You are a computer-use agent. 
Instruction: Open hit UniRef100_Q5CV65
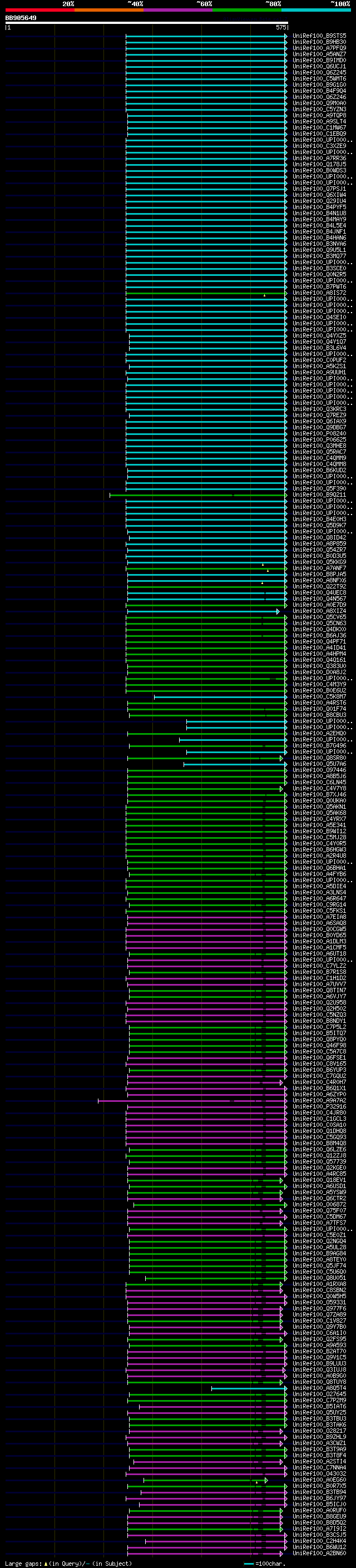pos(319,617)
